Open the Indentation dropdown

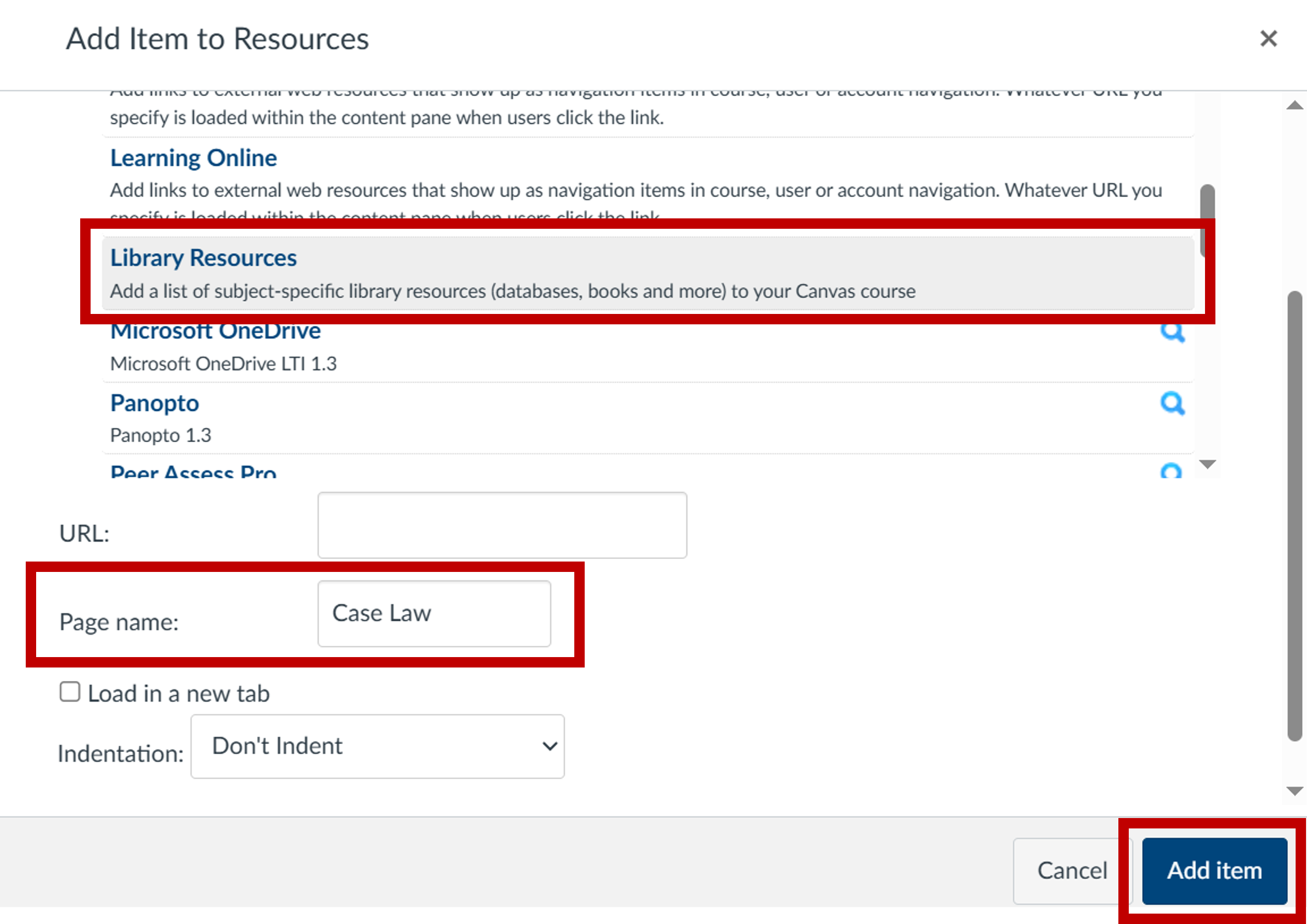[377, 746]
